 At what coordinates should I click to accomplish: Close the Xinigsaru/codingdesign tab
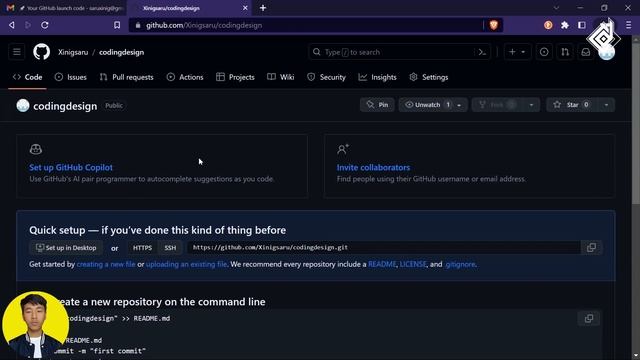(x=245, y=8)
